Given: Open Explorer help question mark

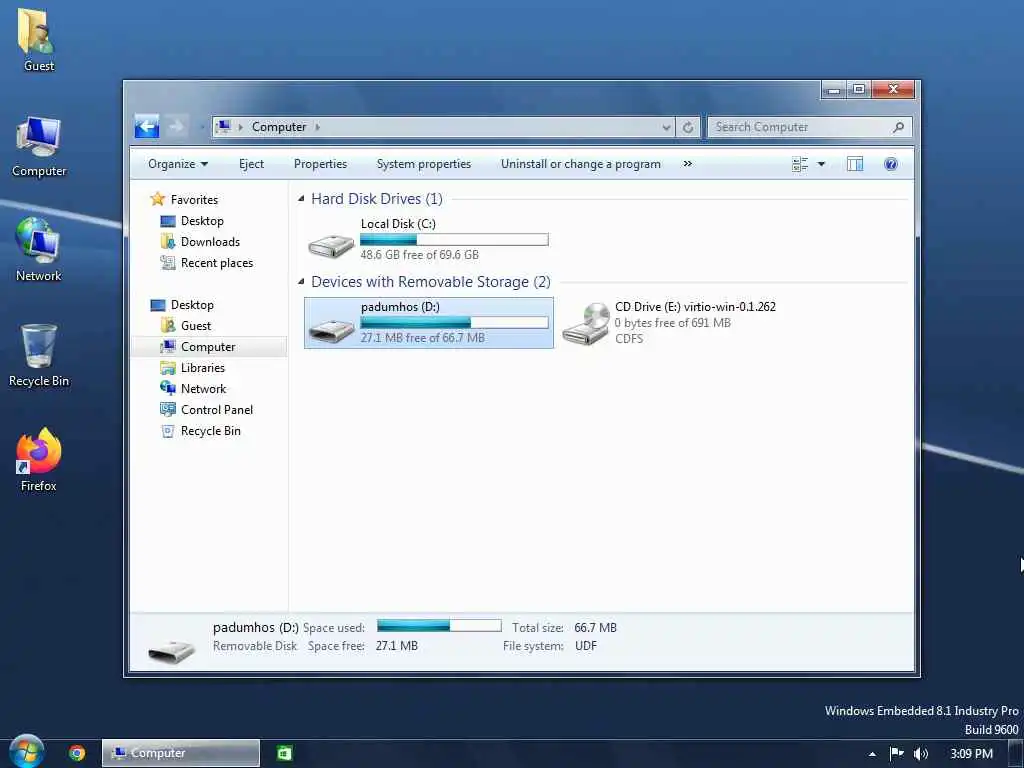Looking at the screenshot, I should tap(891, 164).
